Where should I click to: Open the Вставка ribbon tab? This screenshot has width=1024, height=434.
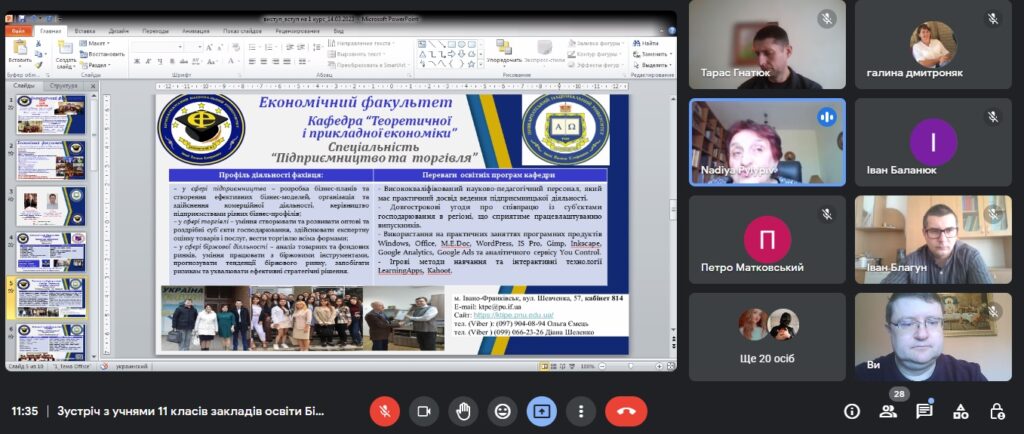[x=85, y=31]
